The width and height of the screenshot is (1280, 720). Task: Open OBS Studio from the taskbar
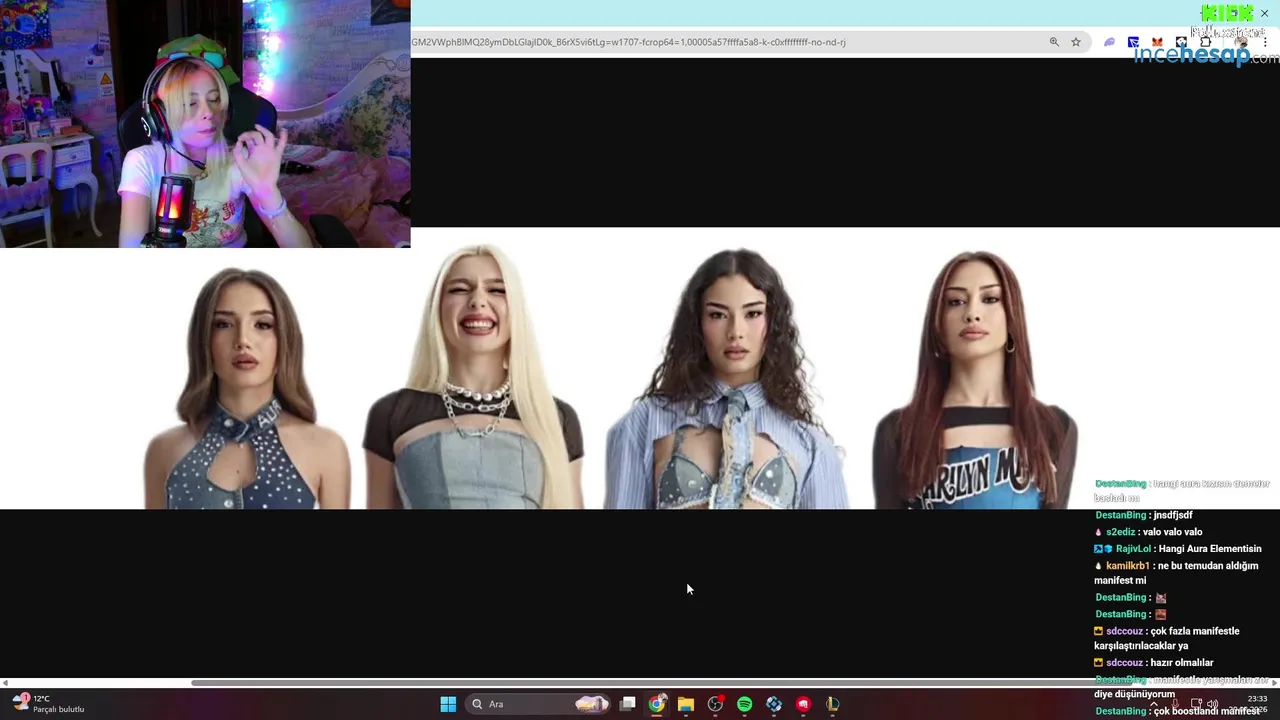pyautogui.click(x=715, y=704)
